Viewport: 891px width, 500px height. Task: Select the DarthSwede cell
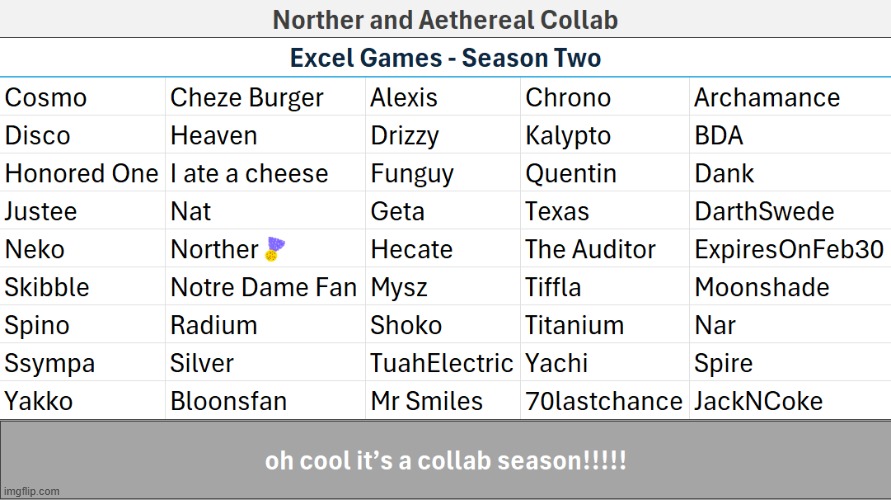pyautogui.click(x=790, y=211)
